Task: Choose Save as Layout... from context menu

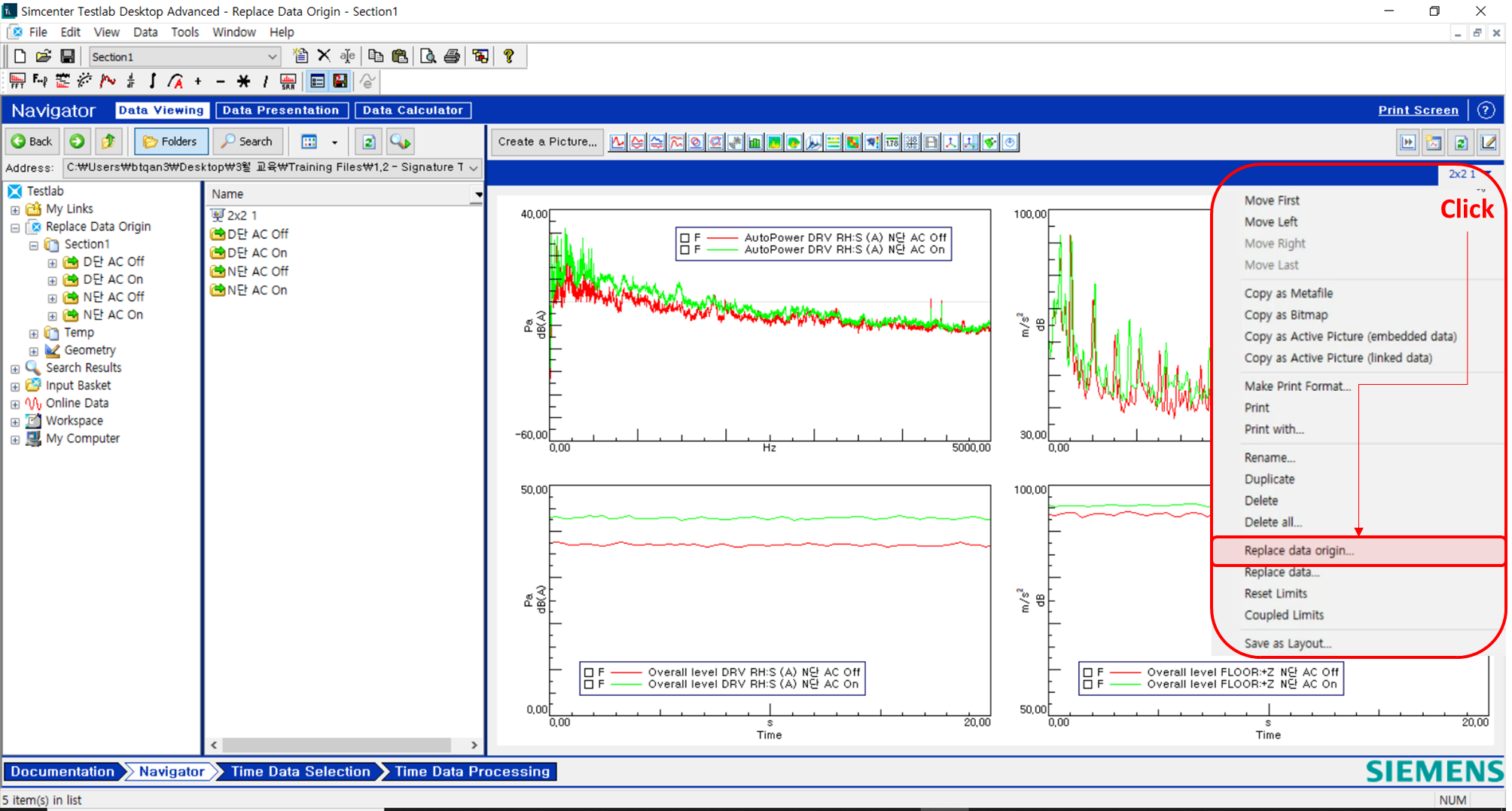Action: [x=1288, y=644]
